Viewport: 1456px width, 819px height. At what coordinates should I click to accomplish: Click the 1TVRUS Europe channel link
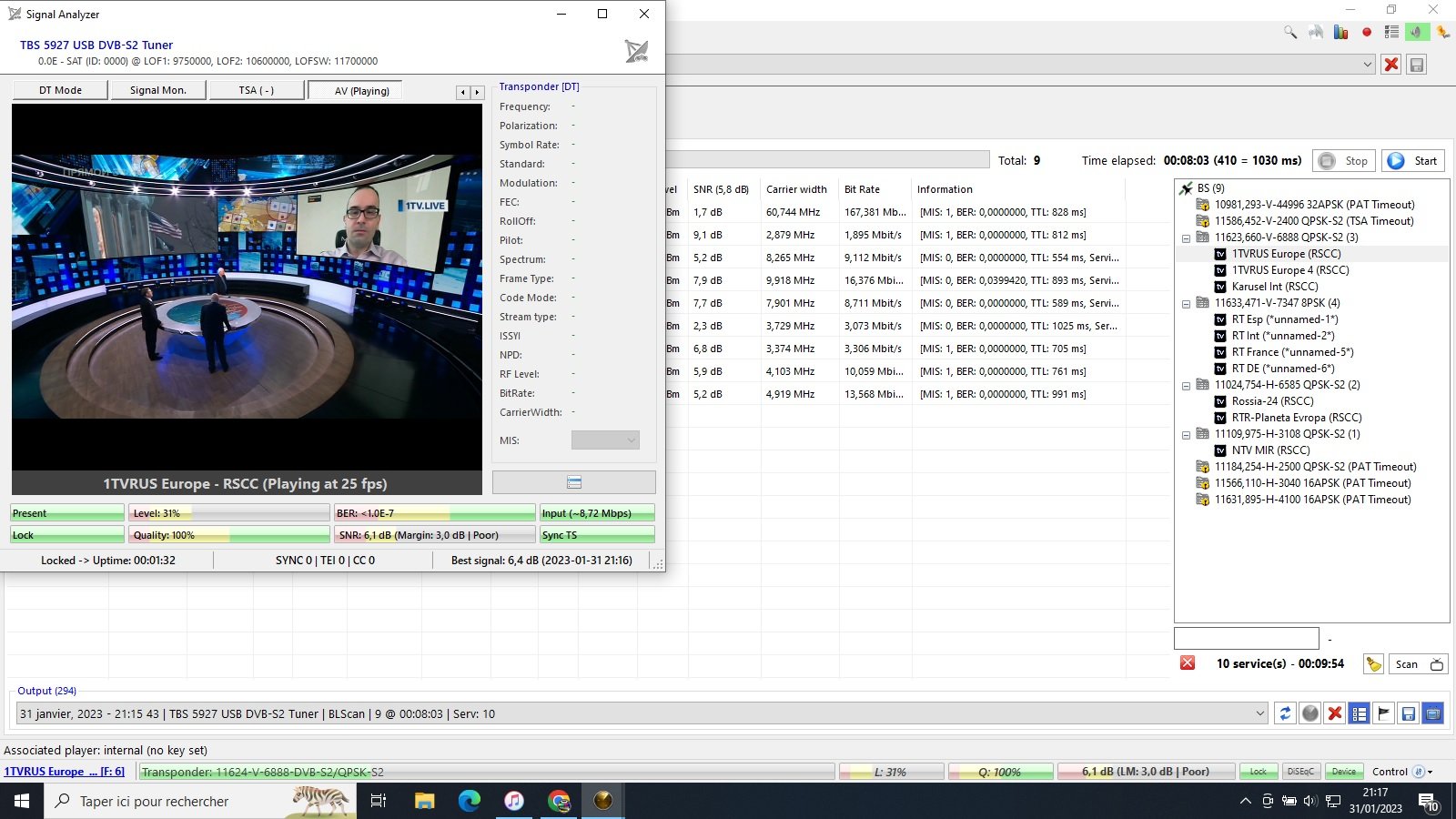(x=64, y=772)
